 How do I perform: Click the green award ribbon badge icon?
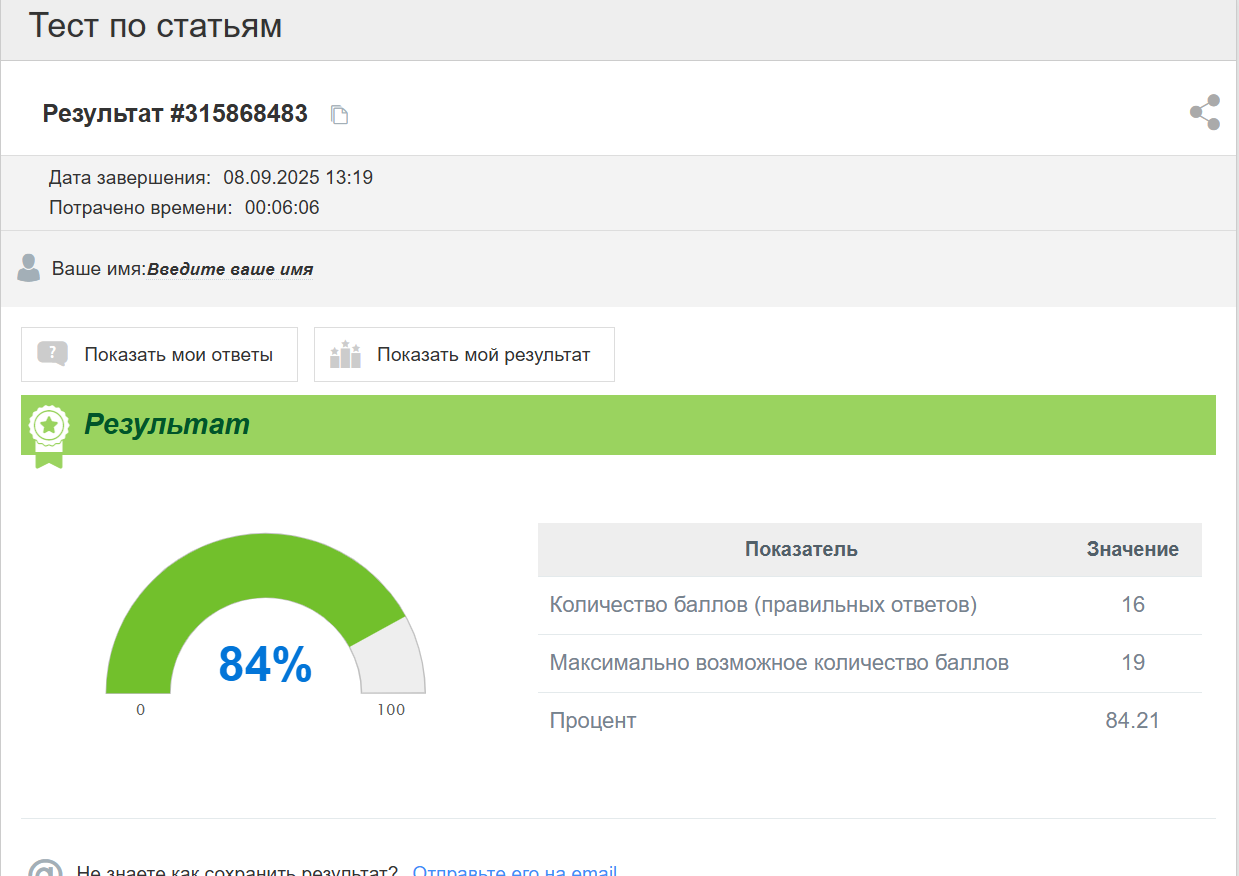[48, 432]
